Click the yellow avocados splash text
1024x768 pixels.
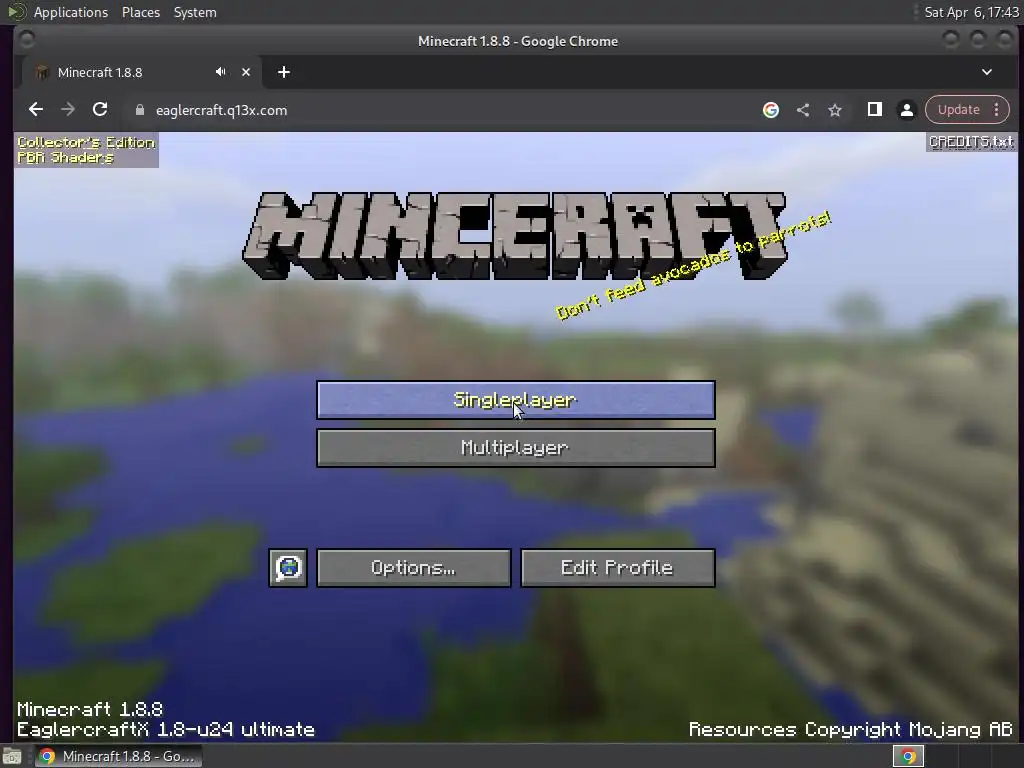(693, 265)
